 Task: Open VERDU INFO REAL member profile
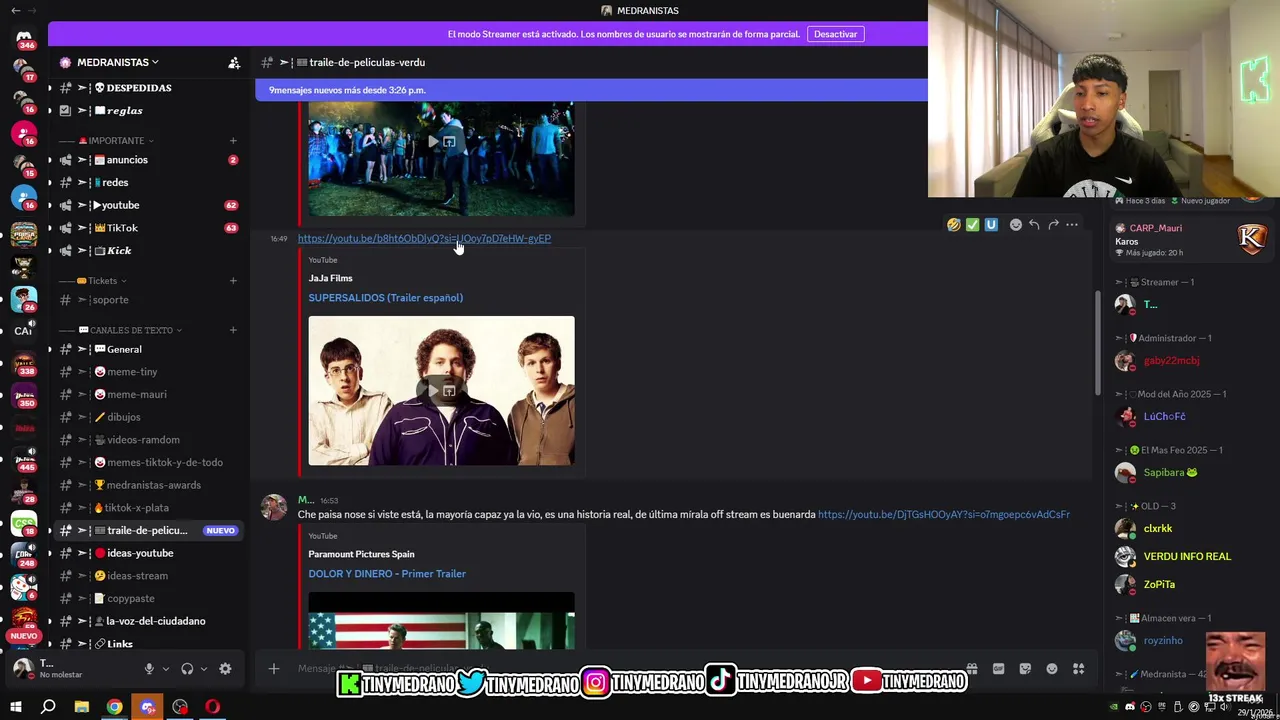tap(1187, 556)
